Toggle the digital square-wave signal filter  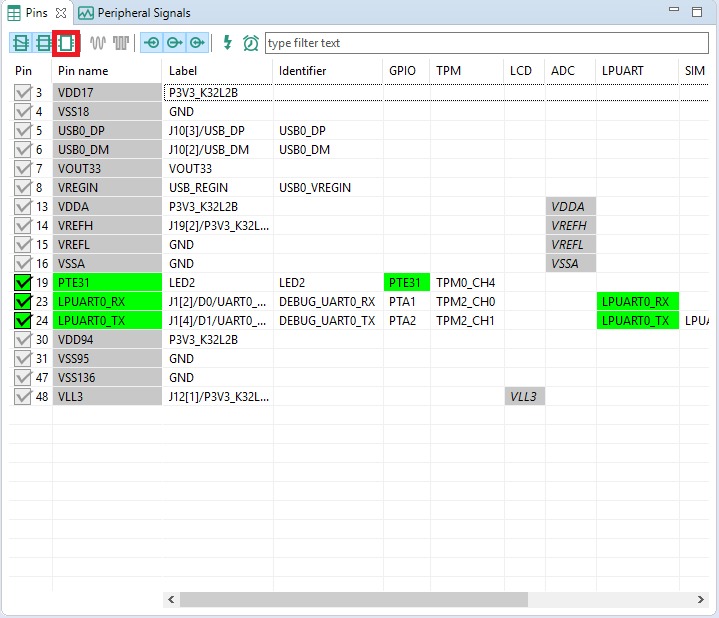(x=121, y=43)
